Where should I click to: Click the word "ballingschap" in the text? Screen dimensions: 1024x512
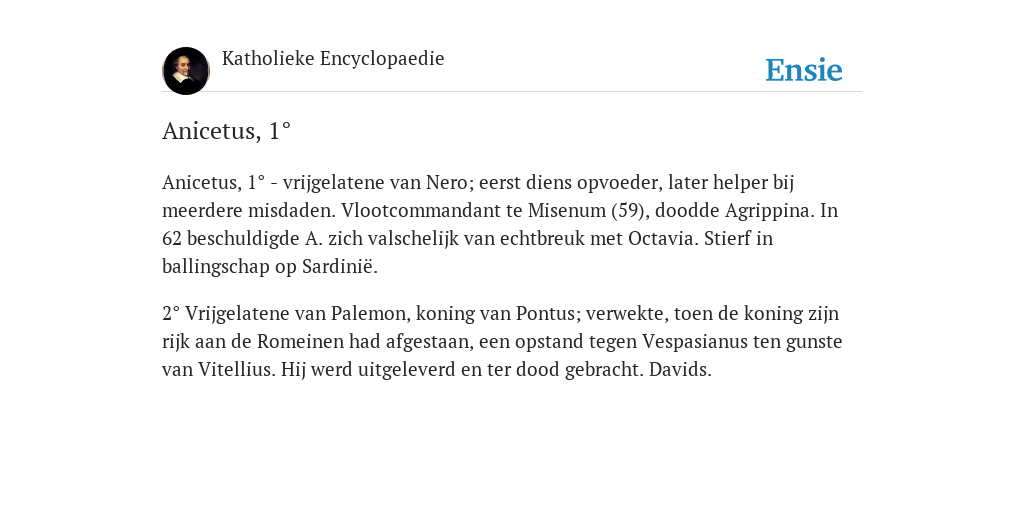click(215, 268)
